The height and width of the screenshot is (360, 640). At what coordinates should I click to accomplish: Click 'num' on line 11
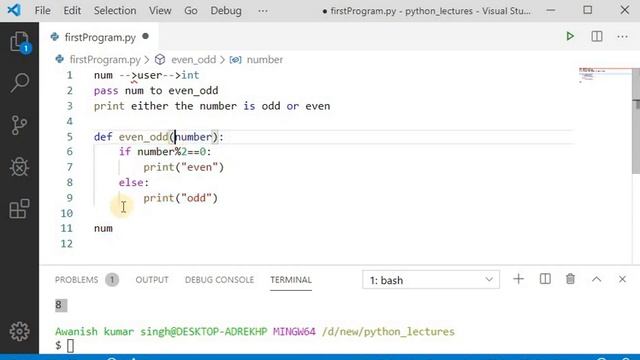click(x=103, y=228)
